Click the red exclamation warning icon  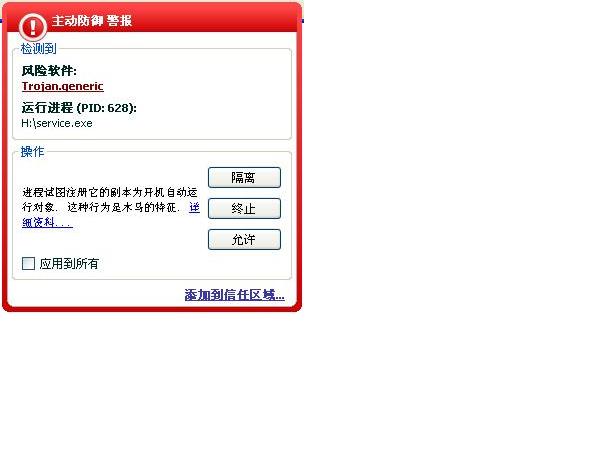(33, 27)
